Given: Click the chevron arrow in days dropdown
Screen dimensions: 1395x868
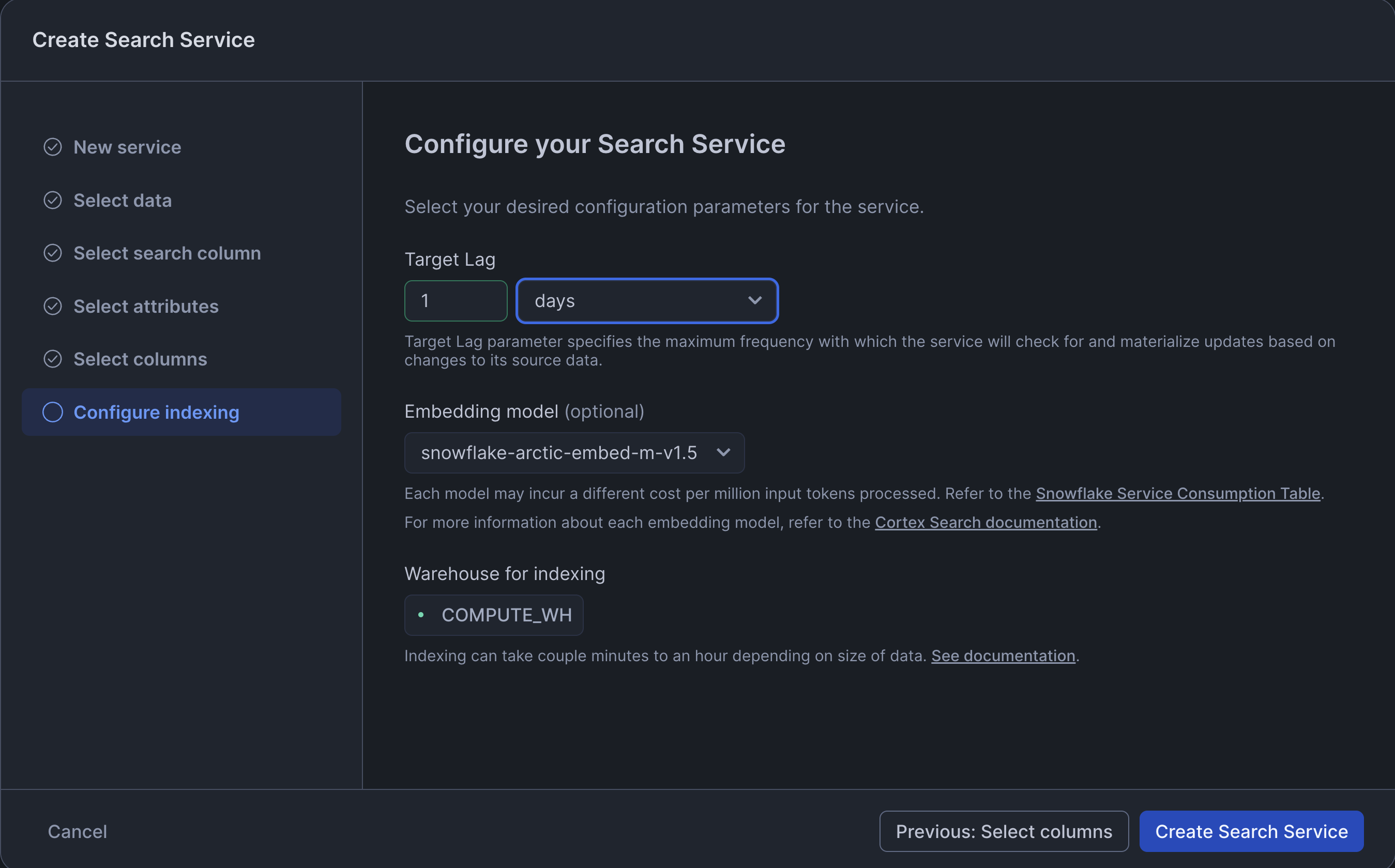Looking at the screenshot, I should [754, 300].
